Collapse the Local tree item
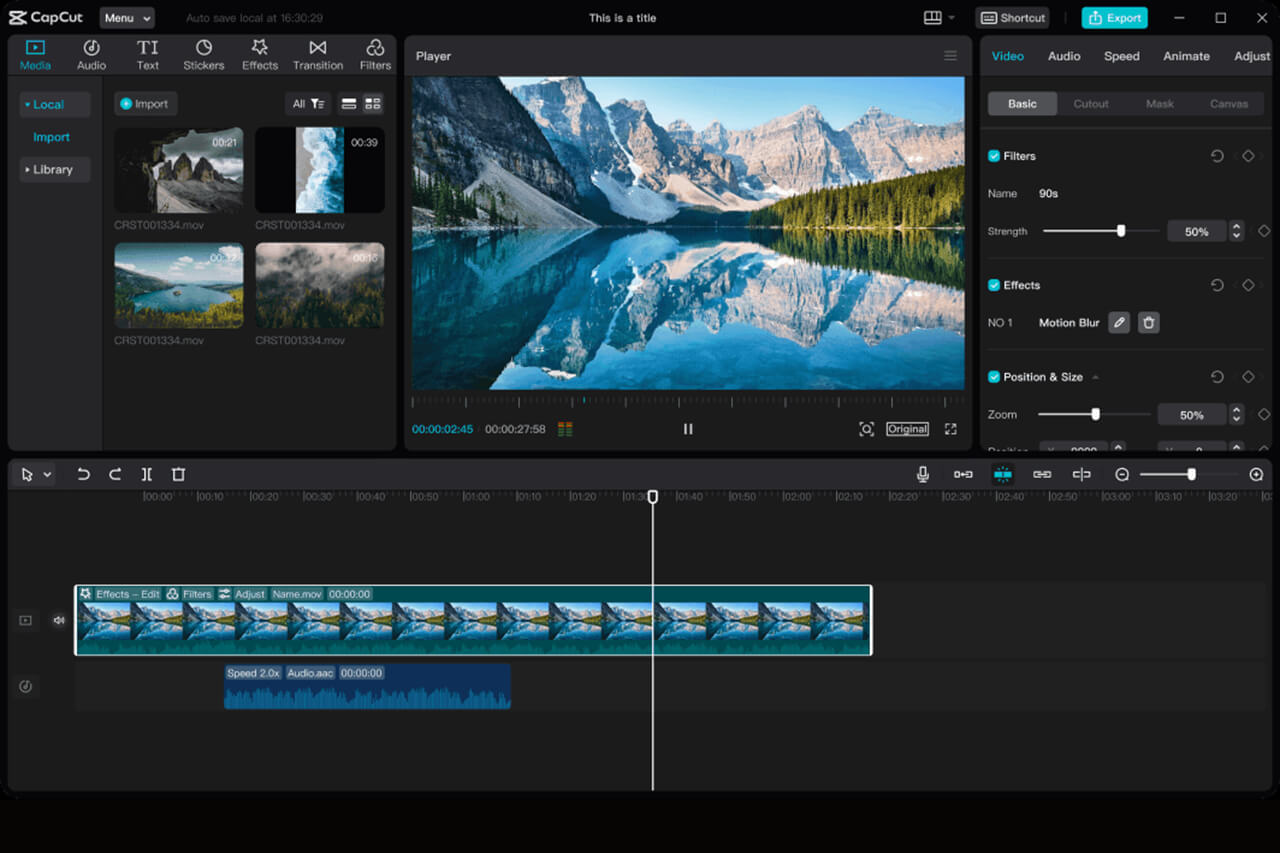This screenshot has height=853, width=1280. pos(55,104)
